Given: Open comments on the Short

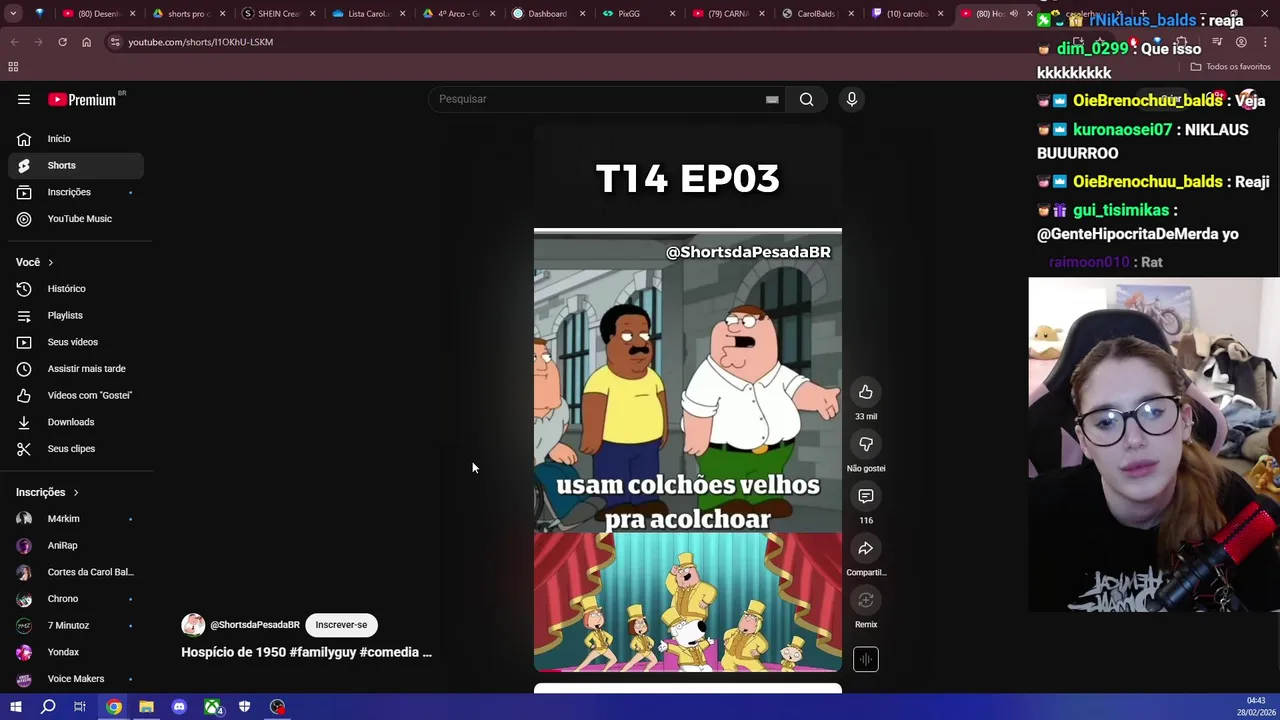Looking at the screenshot, I should (866, 496).
